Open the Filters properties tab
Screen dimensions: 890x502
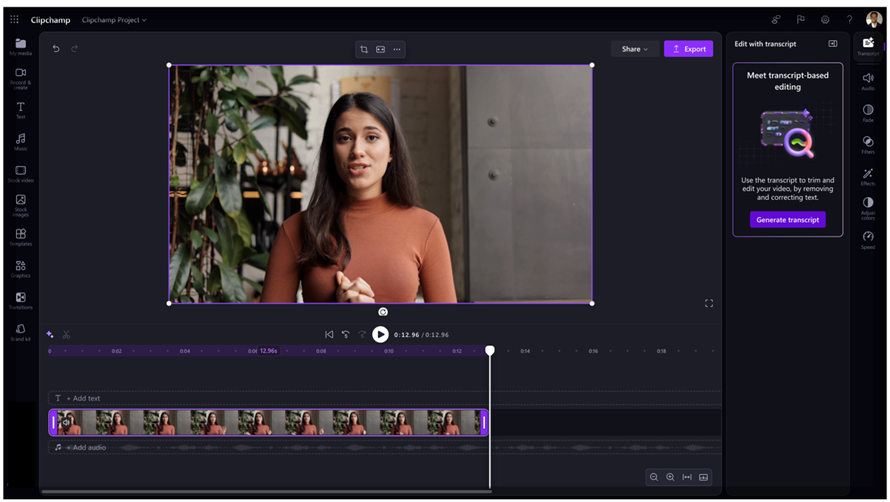tap(868, 145)
